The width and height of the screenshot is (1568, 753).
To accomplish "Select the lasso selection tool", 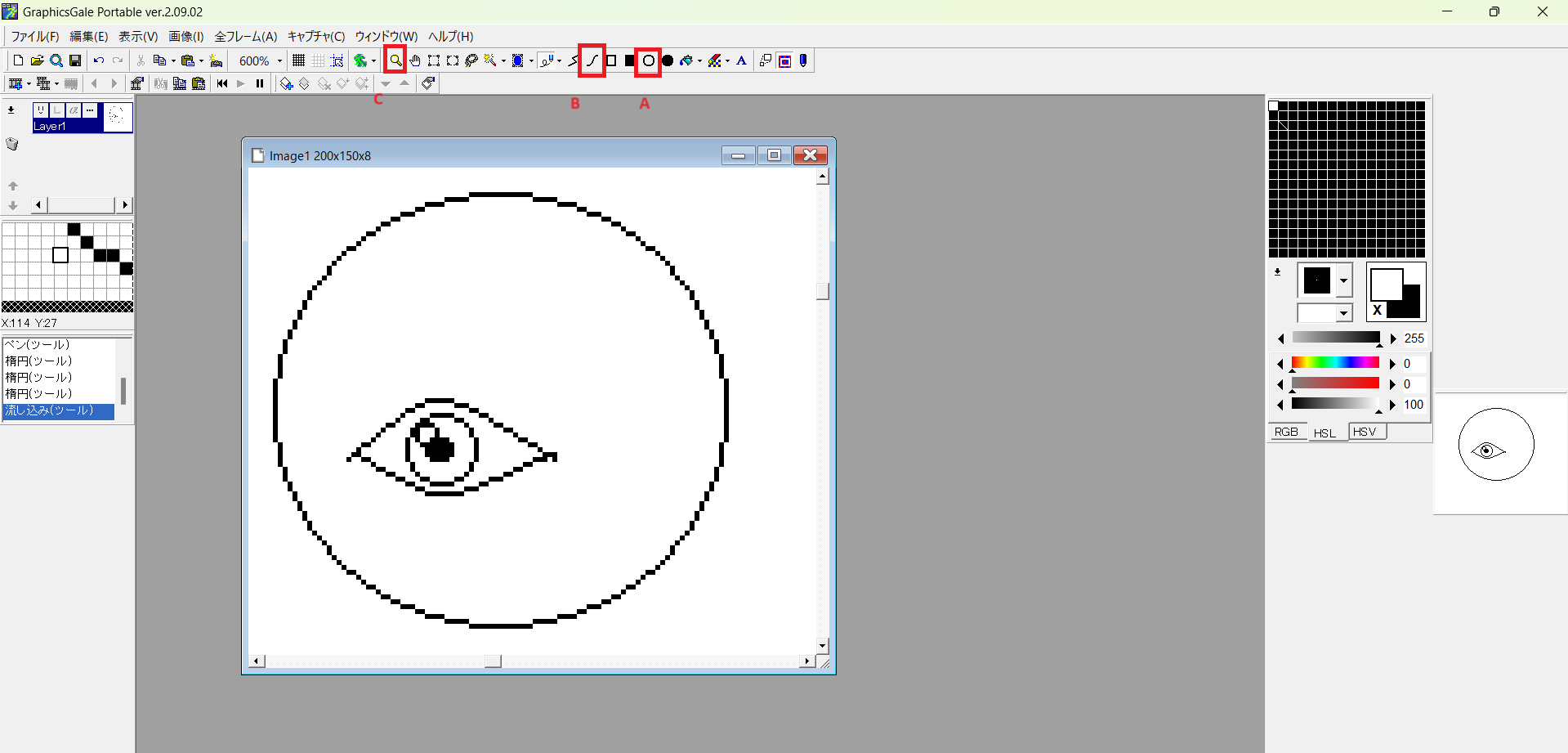I will pyautogui.click(x=471, y=61).
